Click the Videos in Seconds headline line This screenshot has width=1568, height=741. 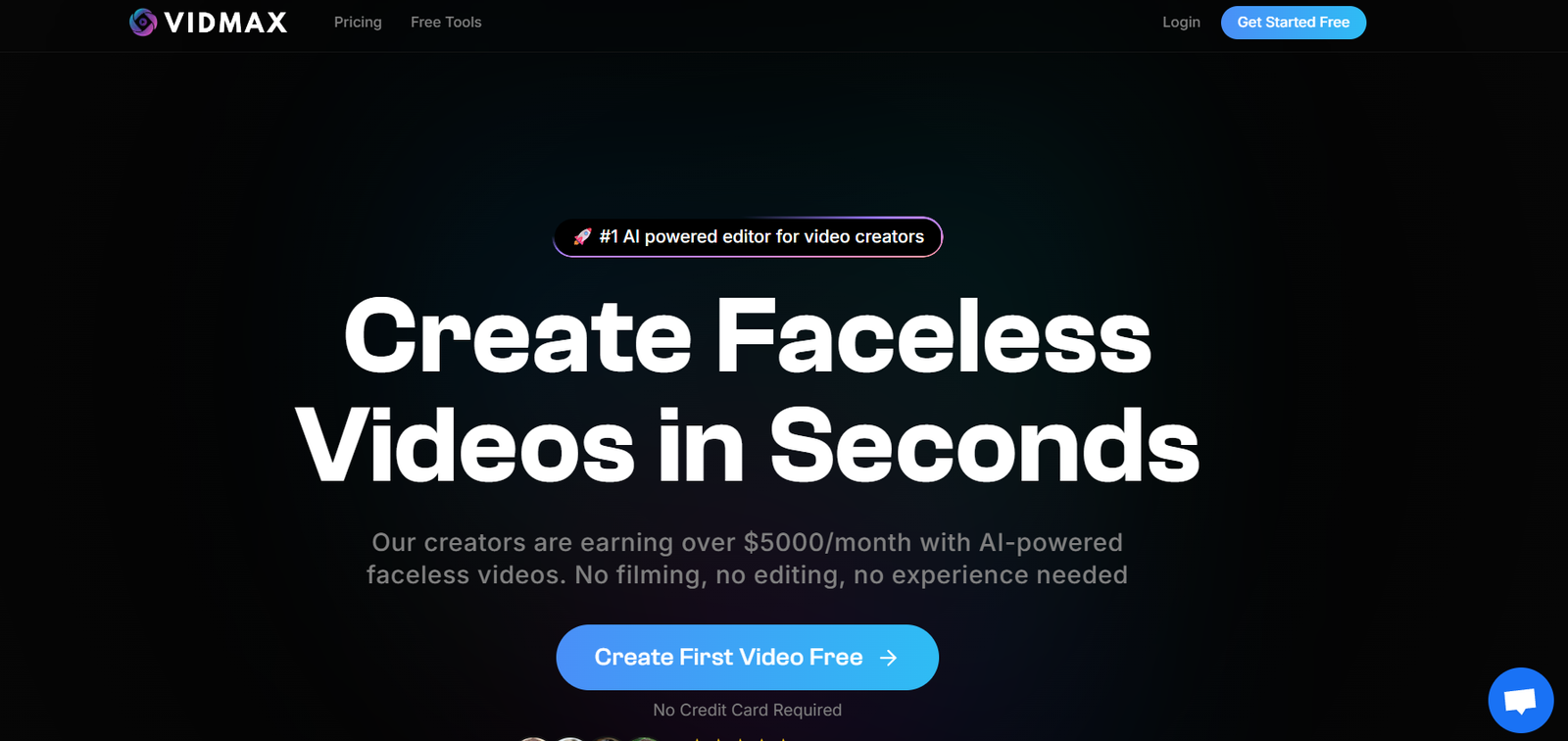click(748, 446)
